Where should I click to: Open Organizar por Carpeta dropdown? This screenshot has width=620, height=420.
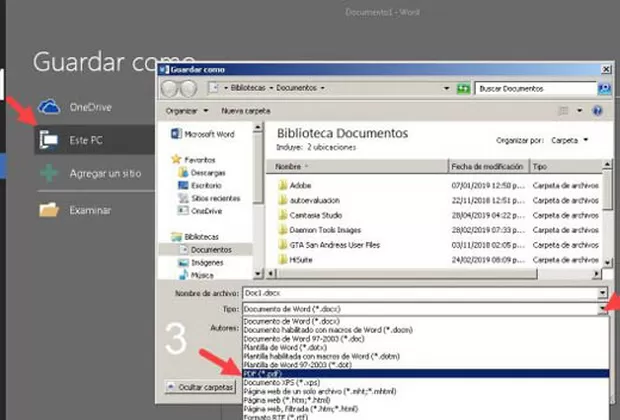point(569,140)
